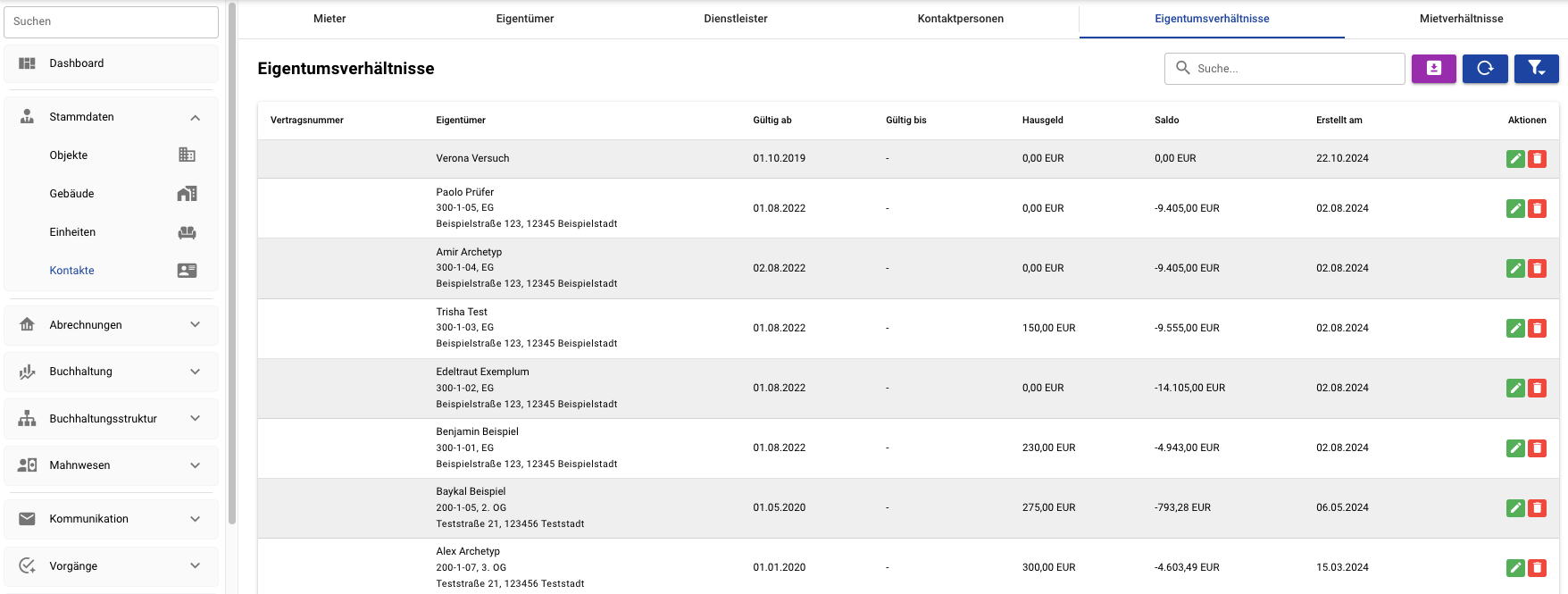
Task: Click the purple download export icon button
Action: pyautogui.click(x=1433, y=69)
